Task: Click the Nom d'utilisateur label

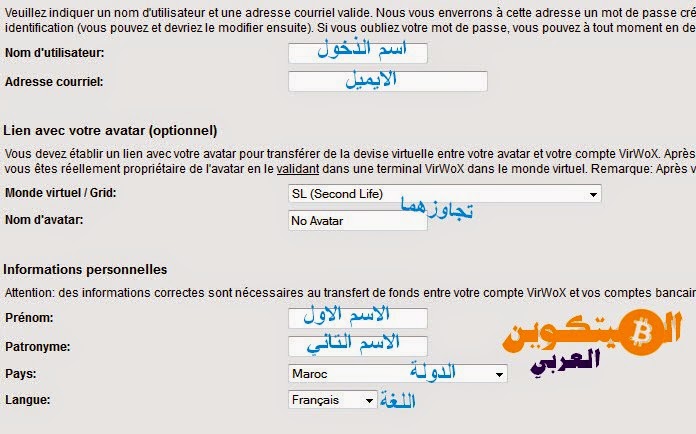Action: tap(55, 53)
